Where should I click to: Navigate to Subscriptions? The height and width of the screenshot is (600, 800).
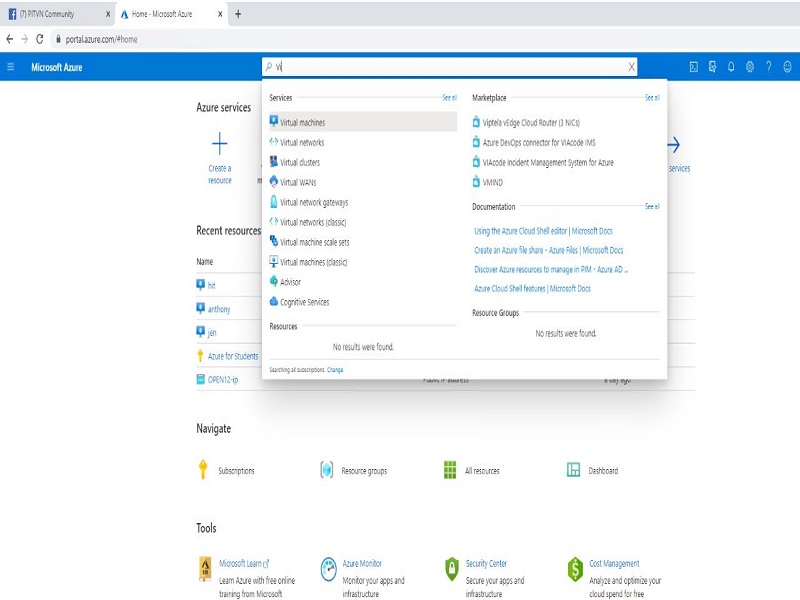point(236,470)
